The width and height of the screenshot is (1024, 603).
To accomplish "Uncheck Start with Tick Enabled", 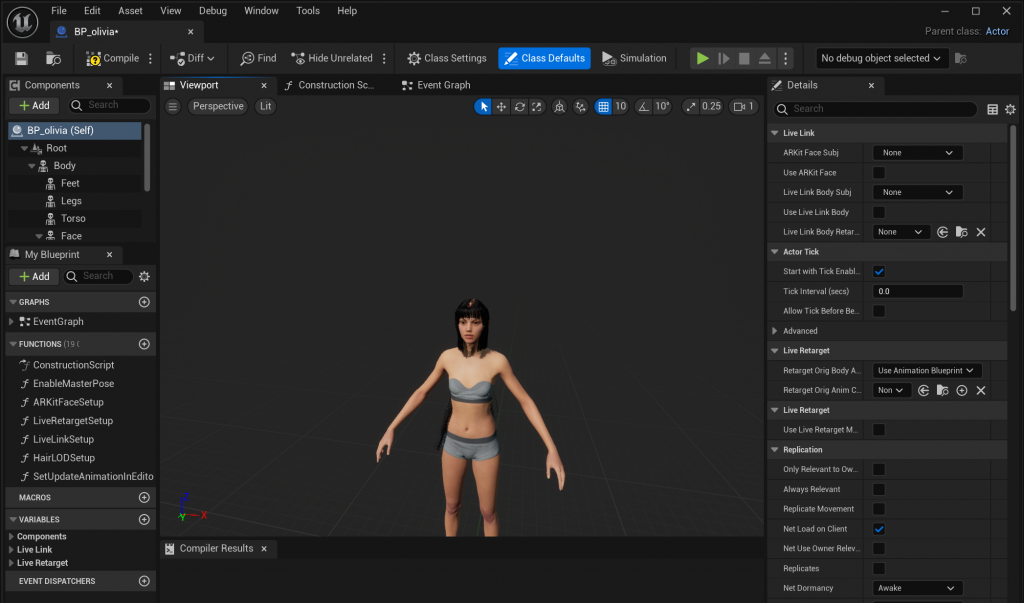I will [x=879, y=272].
